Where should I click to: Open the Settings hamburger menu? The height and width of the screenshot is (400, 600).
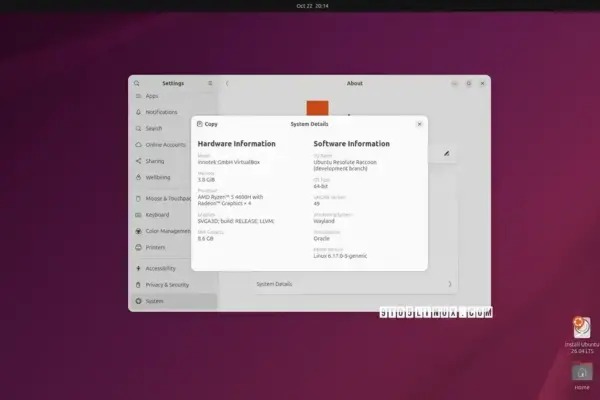coord(210,83)
